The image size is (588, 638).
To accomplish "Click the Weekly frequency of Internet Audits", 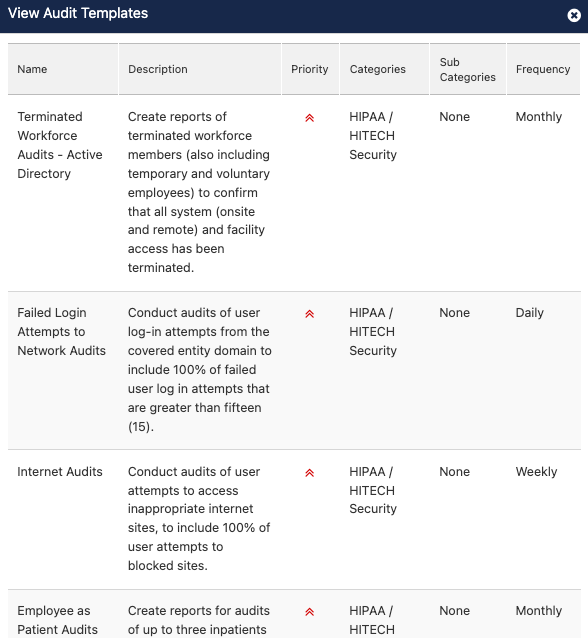I will [536, 472].
